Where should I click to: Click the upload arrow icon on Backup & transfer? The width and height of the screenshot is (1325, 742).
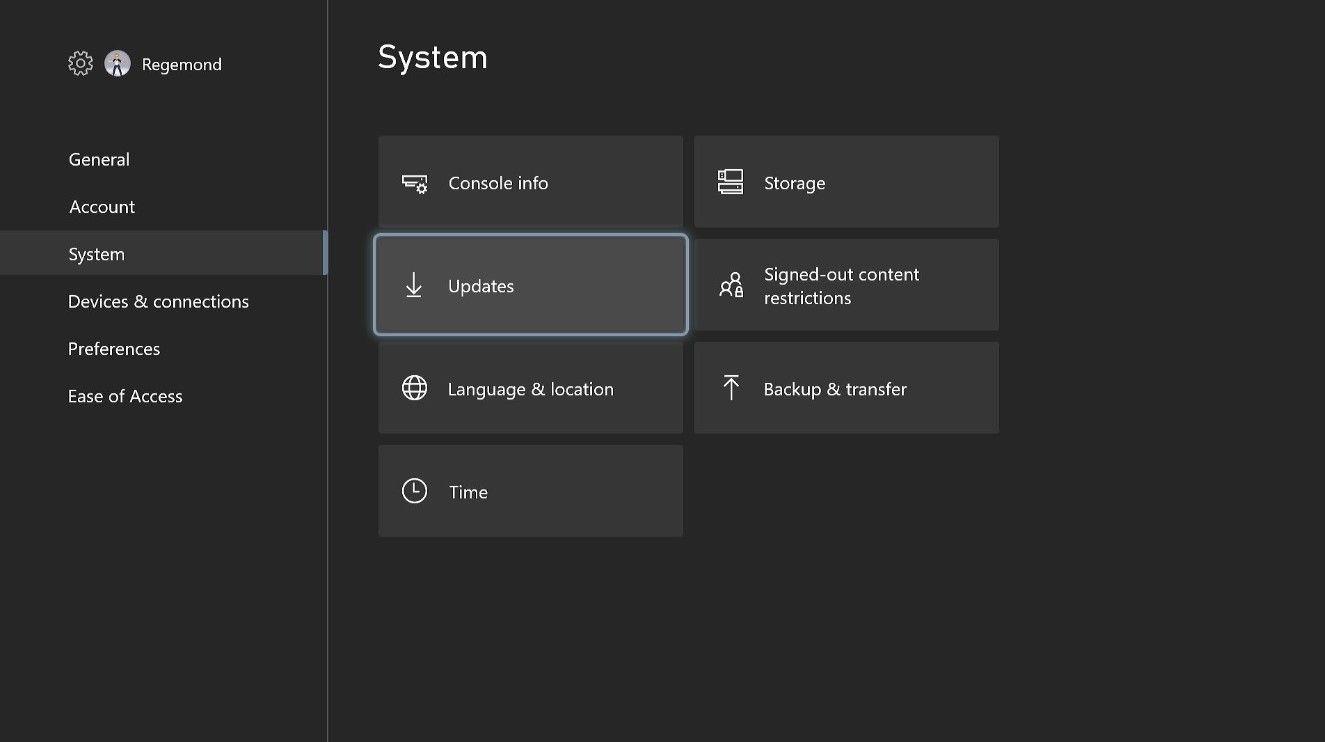point(730,387)
